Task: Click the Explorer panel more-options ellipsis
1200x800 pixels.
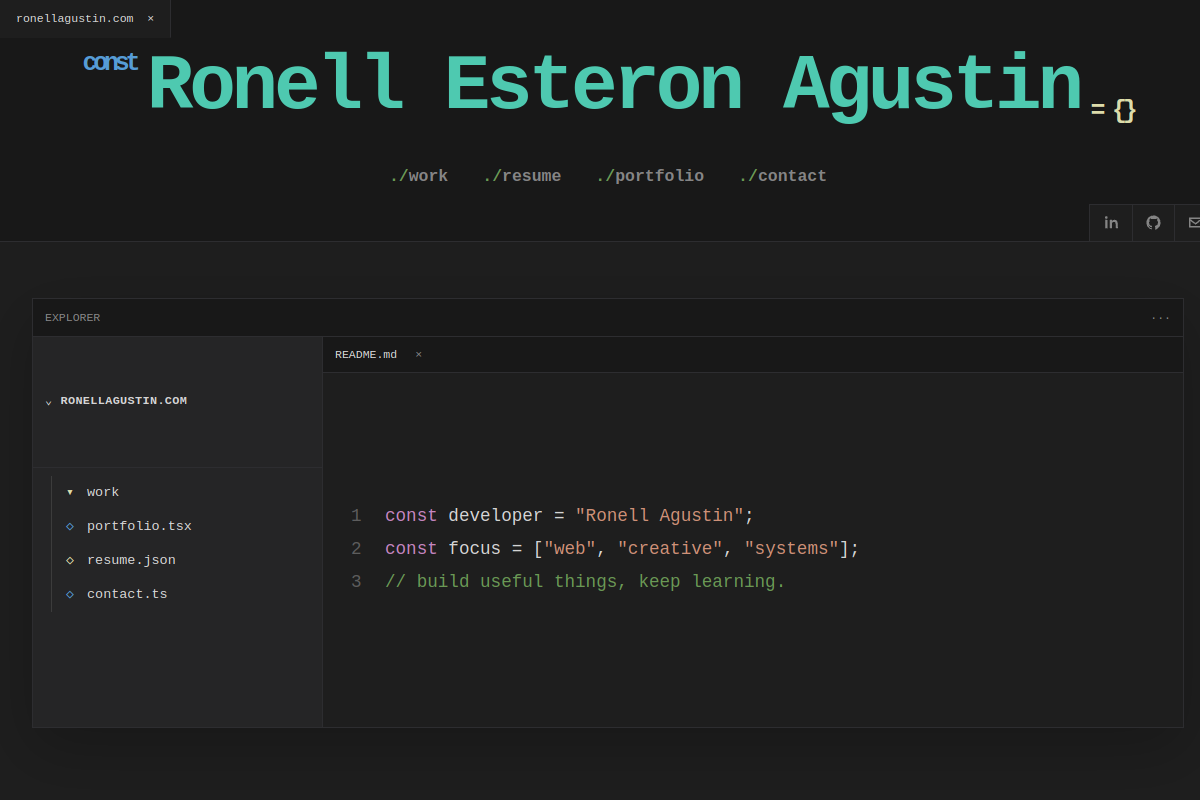Action: (x=1160, y=318)
